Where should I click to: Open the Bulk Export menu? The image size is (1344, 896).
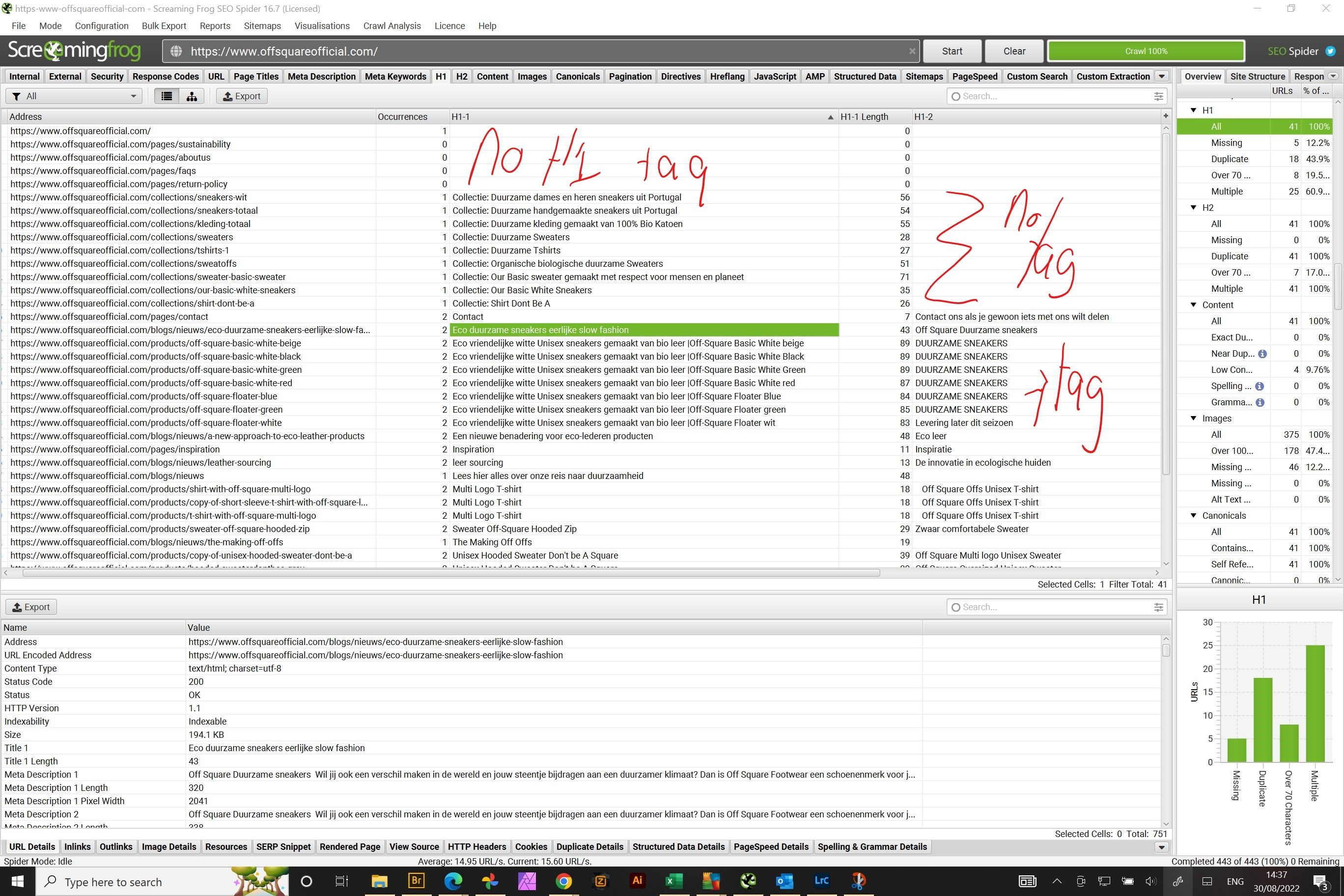pyautogui.click(x=164, y=26)
